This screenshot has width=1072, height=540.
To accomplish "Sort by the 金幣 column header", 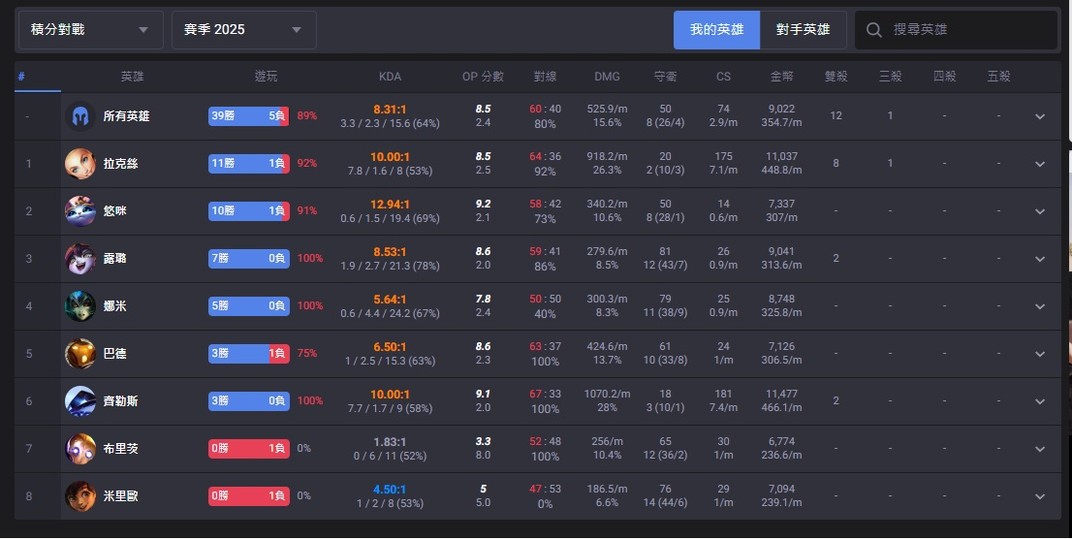I will point(782,77).
